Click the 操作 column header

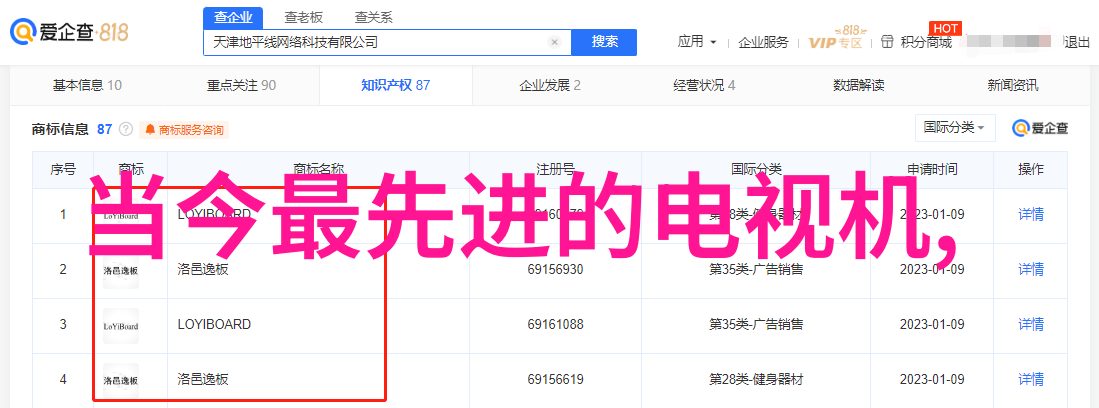1031,169
